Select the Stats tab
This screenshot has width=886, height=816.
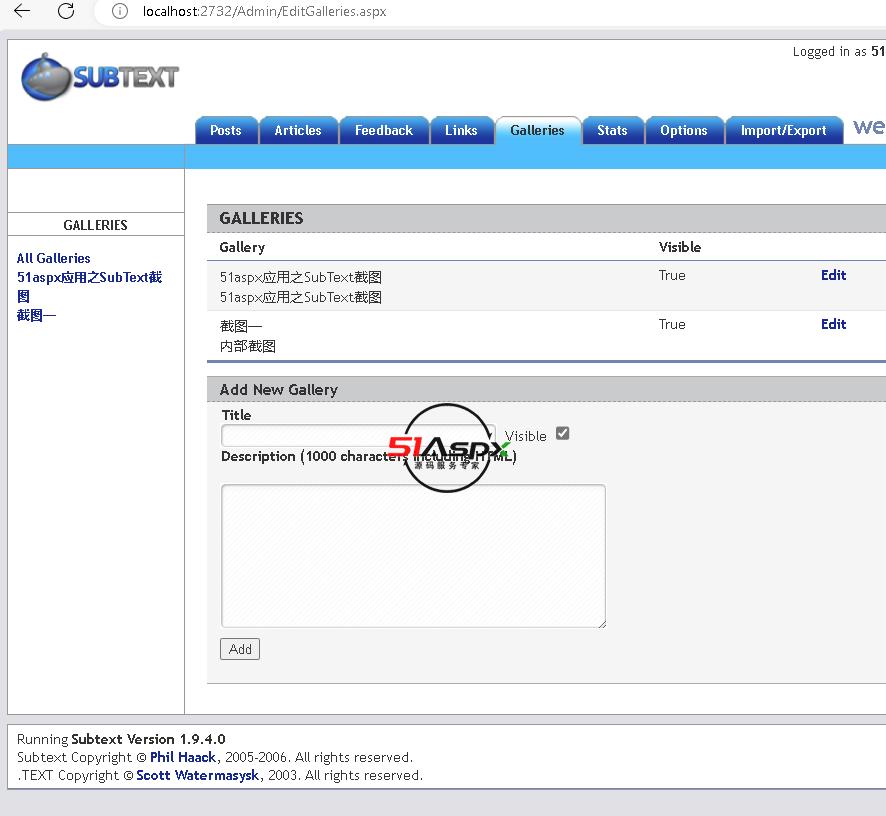[x=612, y=130]
